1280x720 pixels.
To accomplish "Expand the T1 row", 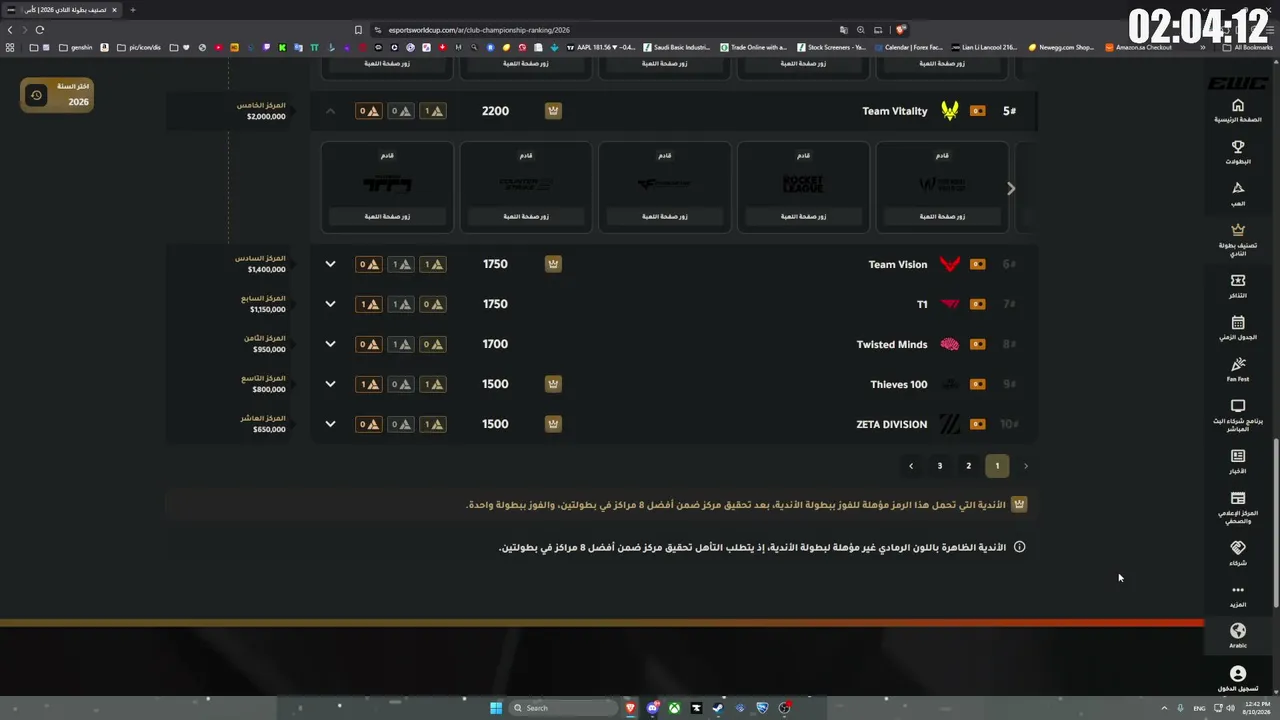I will pos(330,304).
